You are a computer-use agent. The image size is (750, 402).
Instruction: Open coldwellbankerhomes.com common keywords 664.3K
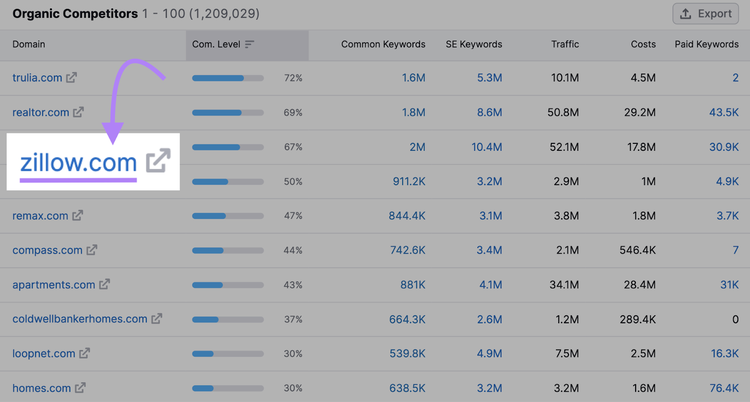click(x=407, y=319)
